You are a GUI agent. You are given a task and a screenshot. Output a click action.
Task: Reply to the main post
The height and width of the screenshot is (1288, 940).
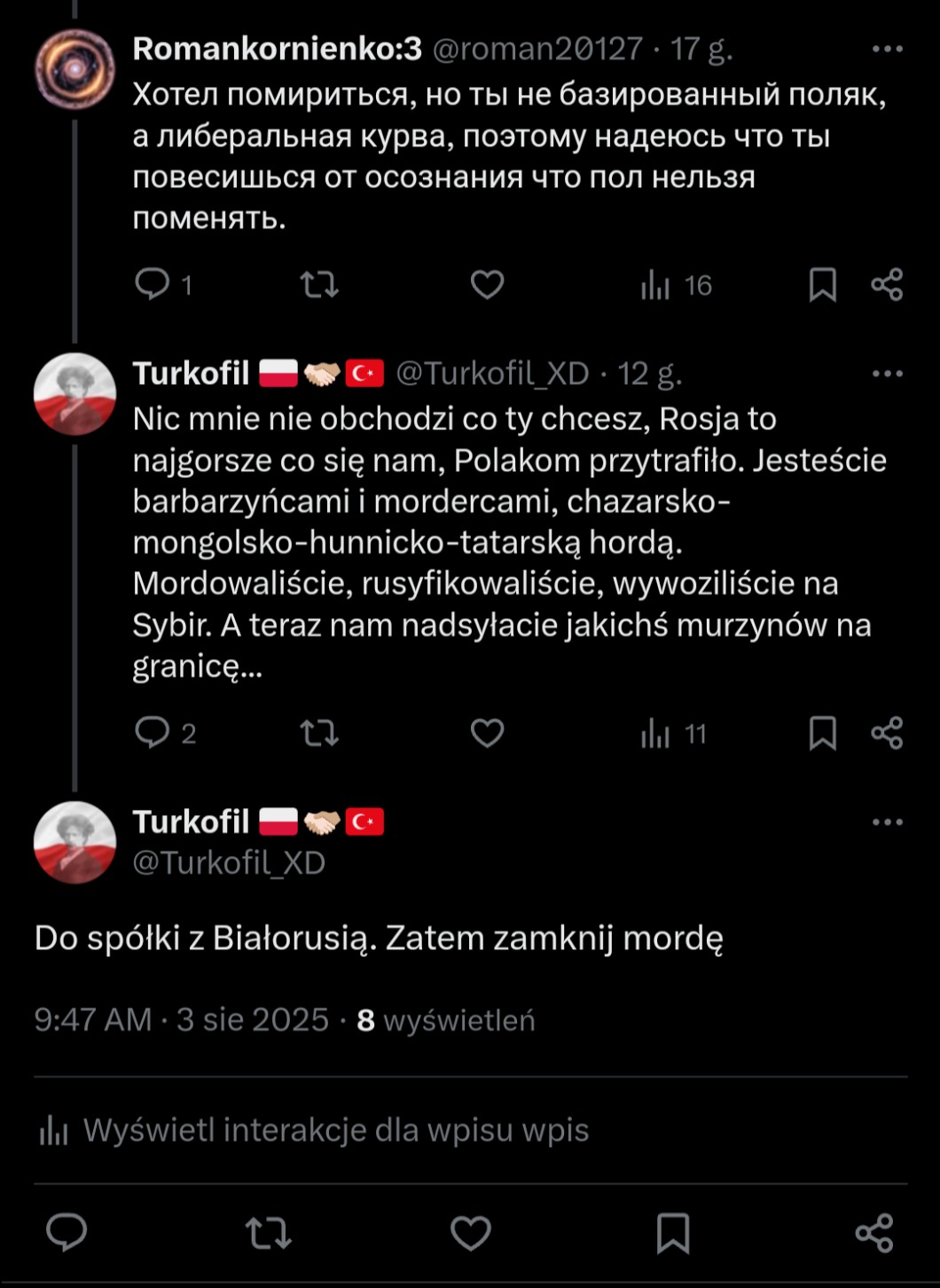click(67, 1233)
